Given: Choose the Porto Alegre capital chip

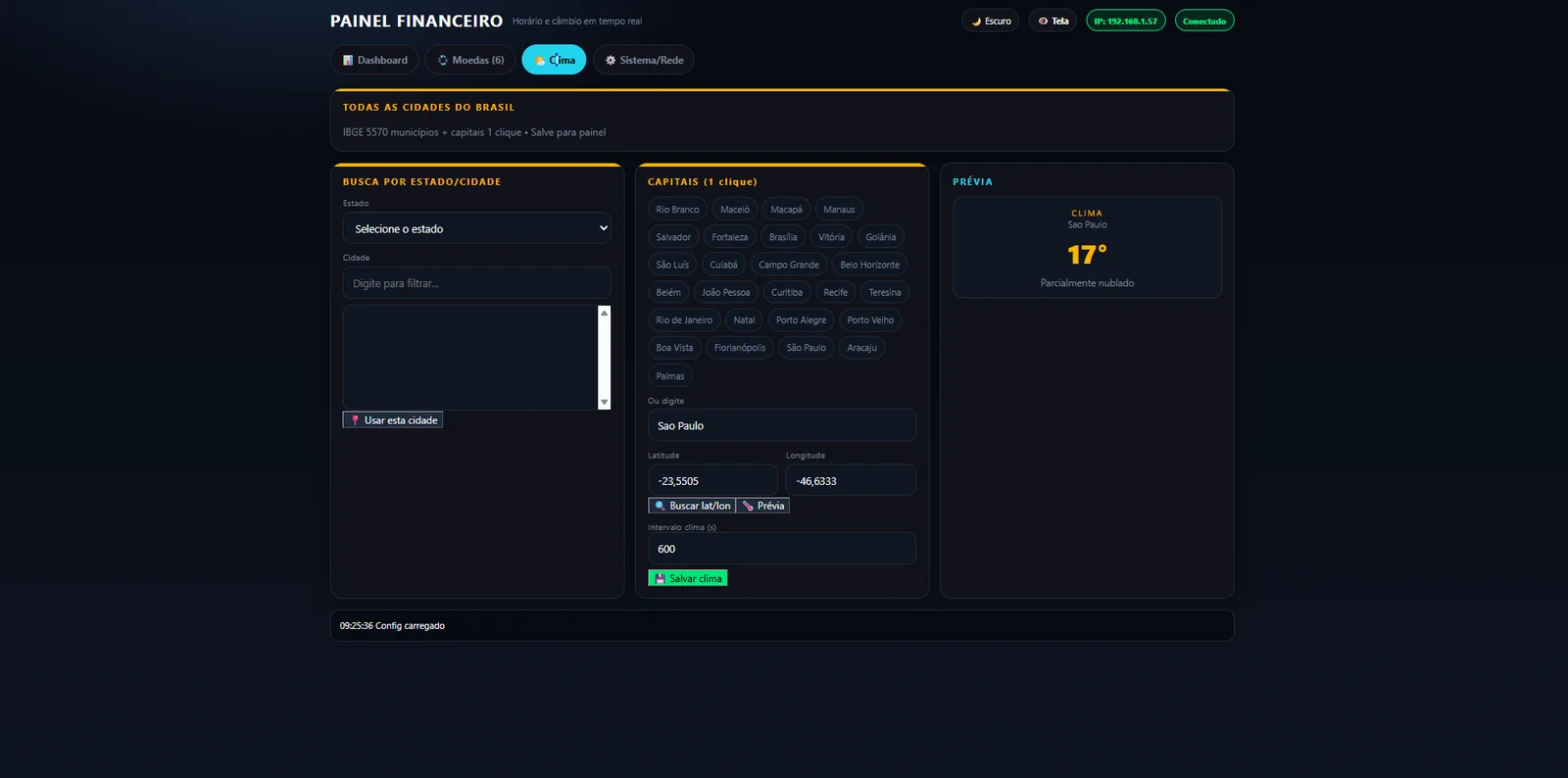Looking at the screenshot, I should [x=801, y=320].
